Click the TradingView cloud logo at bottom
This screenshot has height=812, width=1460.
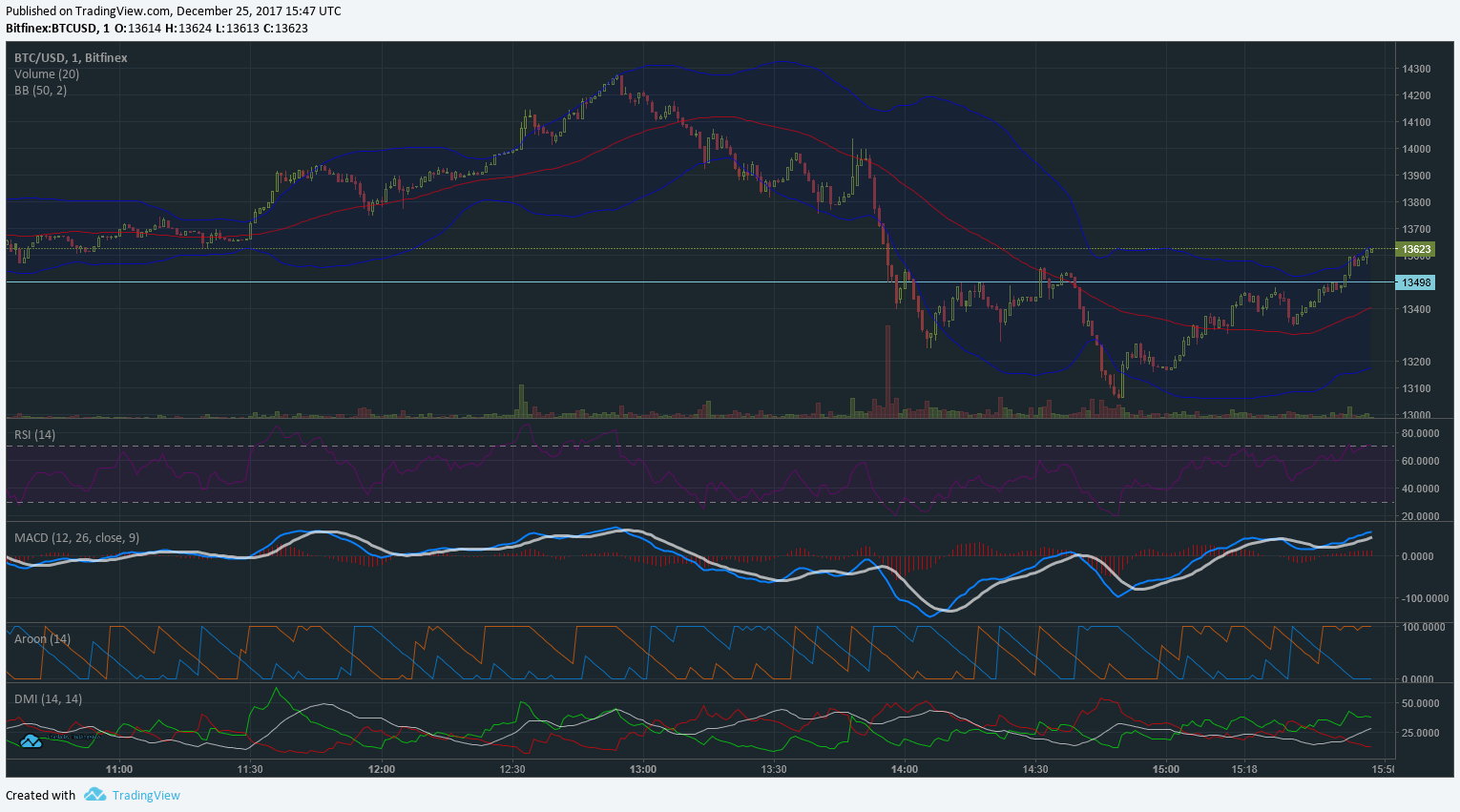[x=94, y=795]
